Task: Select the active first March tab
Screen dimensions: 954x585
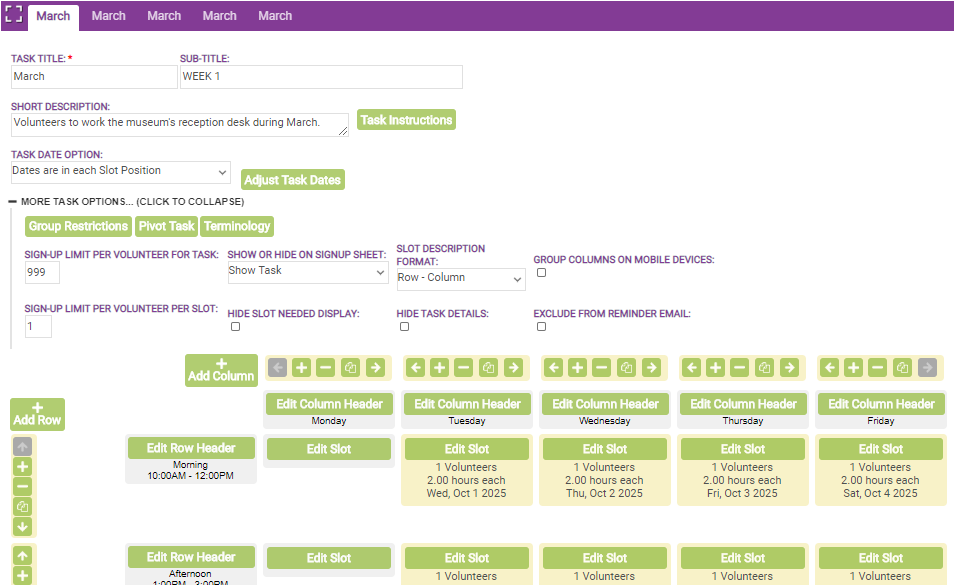Action: [54, 16]
